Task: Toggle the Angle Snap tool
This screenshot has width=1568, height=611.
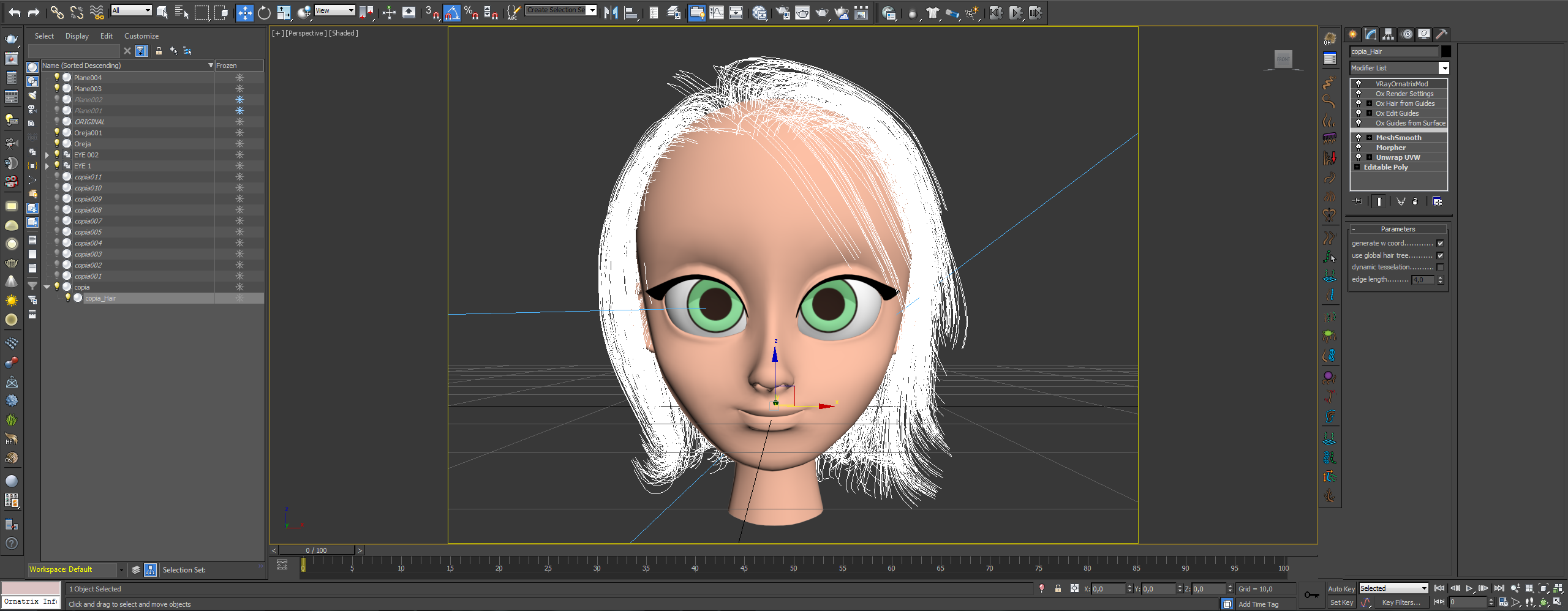Action: 451,12
